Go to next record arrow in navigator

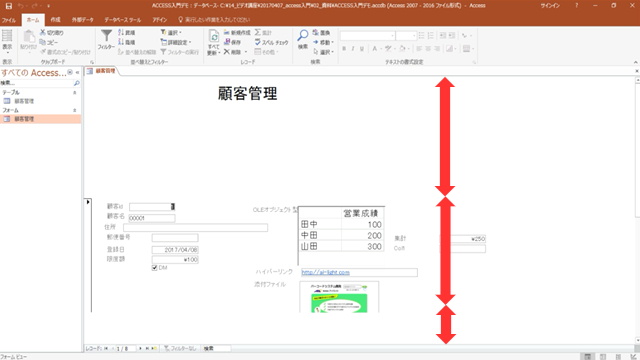pos(140,349)
